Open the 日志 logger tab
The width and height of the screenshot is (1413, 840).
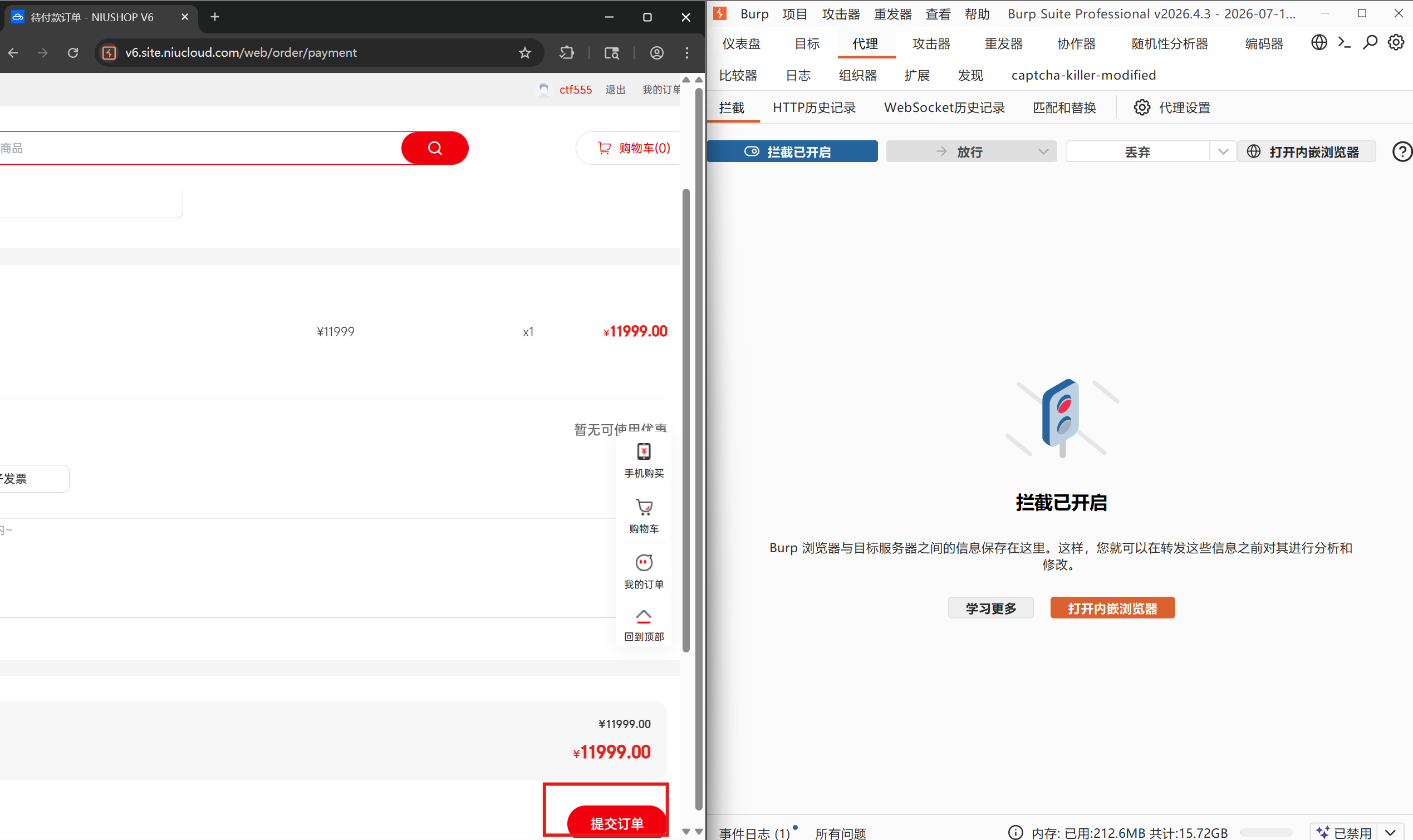click(798, 75)
